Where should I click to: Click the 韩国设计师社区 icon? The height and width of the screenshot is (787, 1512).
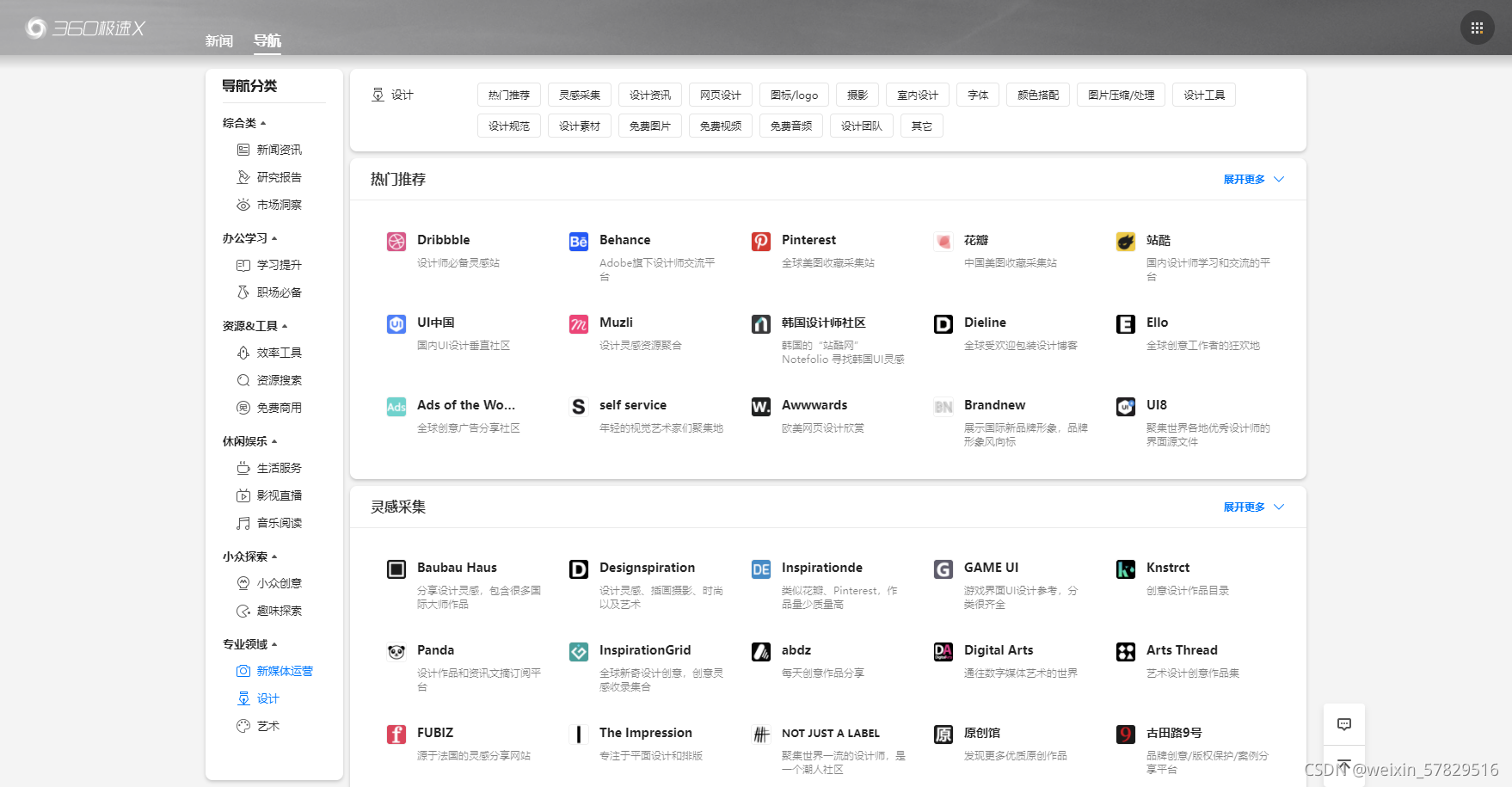point(761,324)
